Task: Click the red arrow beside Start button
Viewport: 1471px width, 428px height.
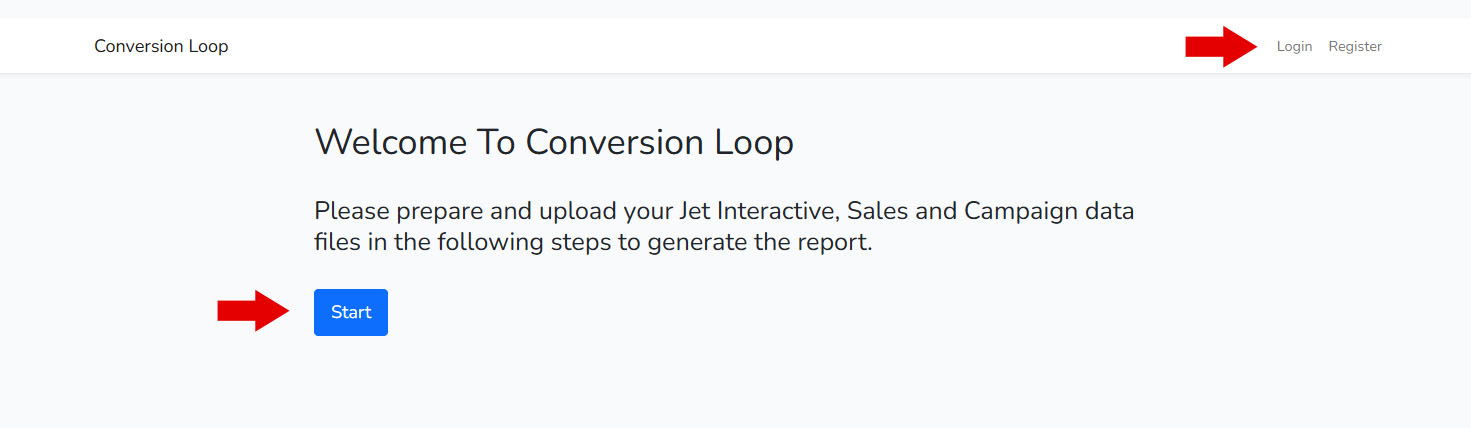Action: (253, 311)
